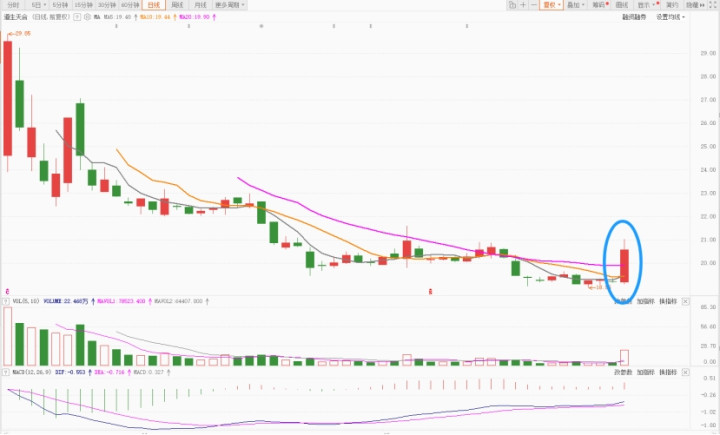Click the orange MA10 value label
720x435 pixels.
(156, 17)
